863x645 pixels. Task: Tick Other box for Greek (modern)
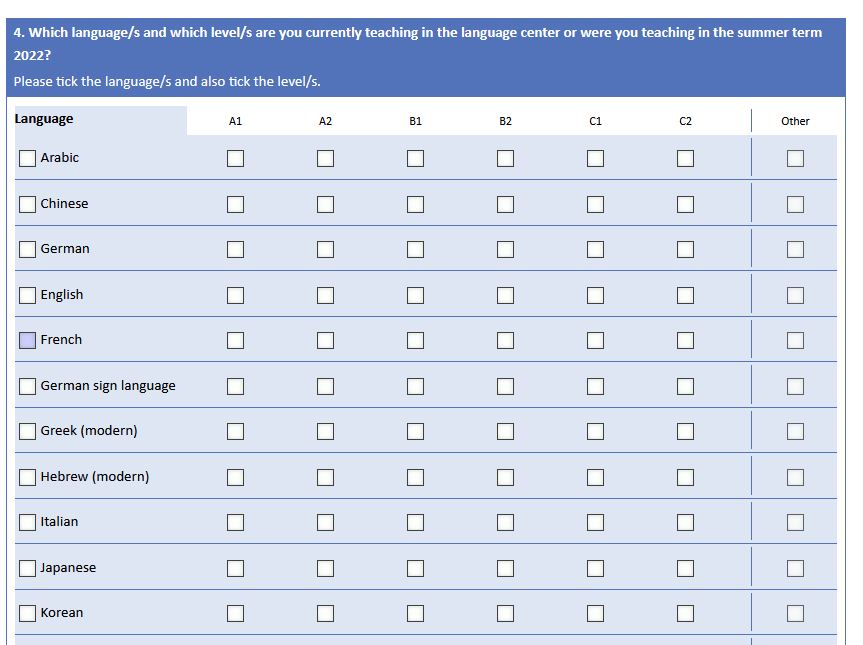click(795, 431)
